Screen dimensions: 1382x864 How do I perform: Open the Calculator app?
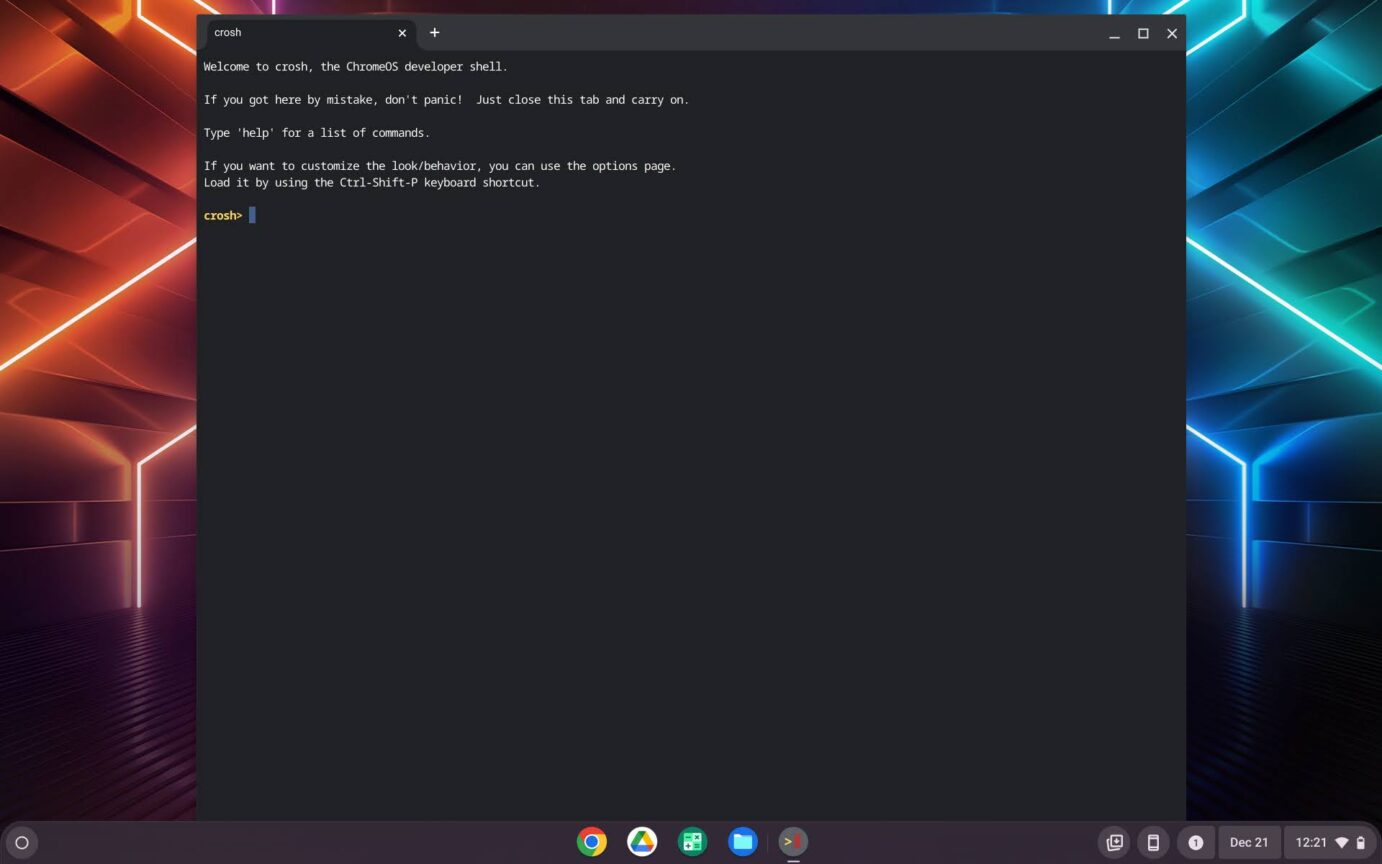coord(692,841)
